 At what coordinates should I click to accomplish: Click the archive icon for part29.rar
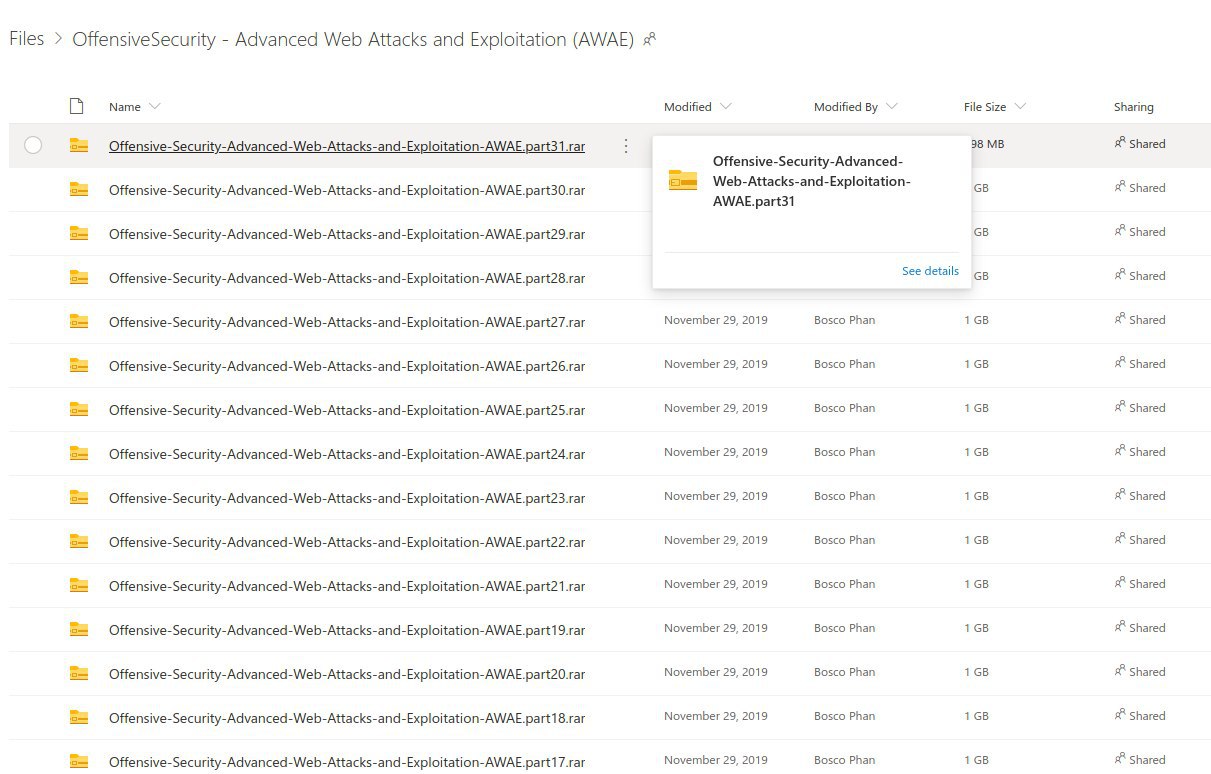point(79,233)
